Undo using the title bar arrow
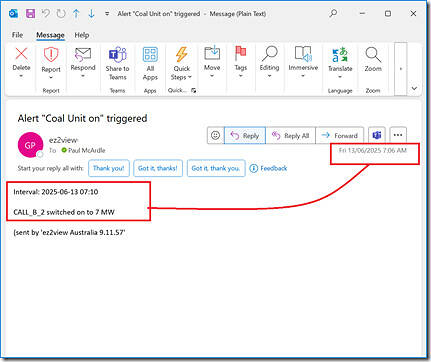This screenshot has height=362, width=431. pyautogui.click(x=46, y=14)
